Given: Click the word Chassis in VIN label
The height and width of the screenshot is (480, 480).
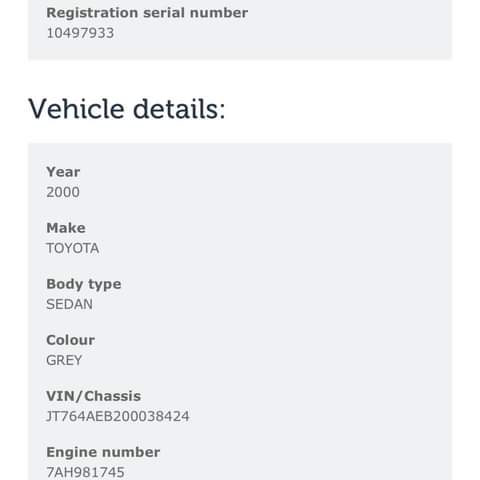Looking at the screenshot, I should [112, 396].
